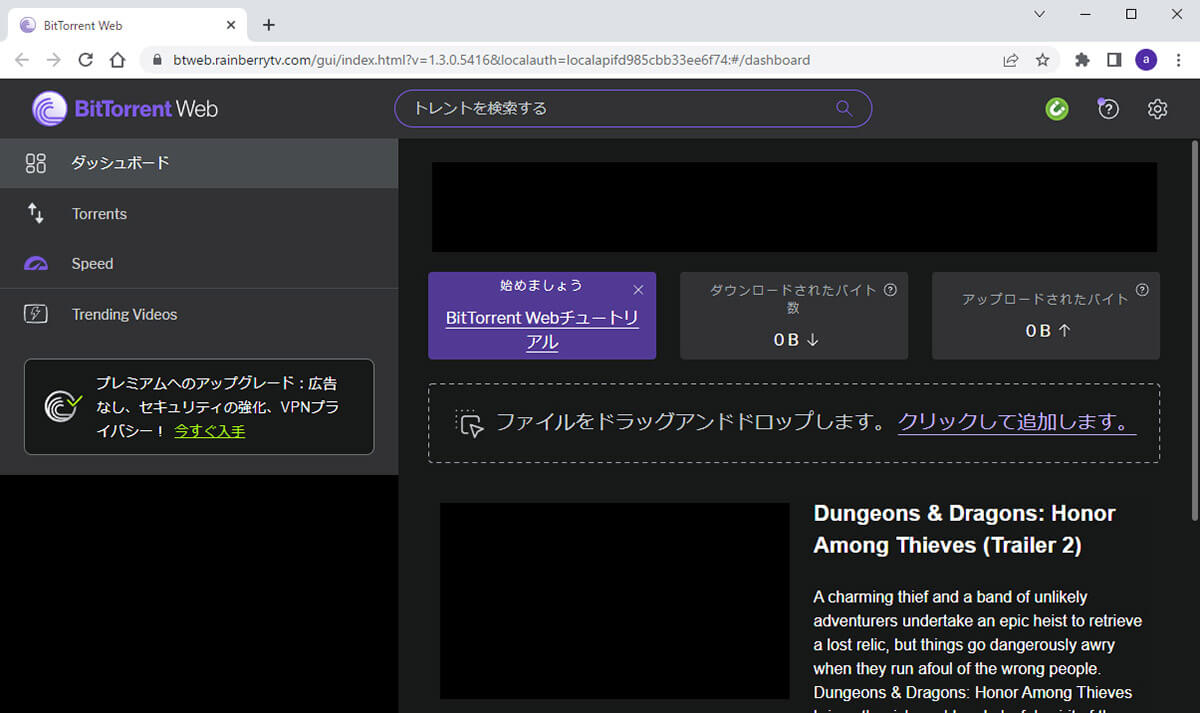The width and height of the screenshot is (1200, 713).
Task: Open the Chrome profile avatar
Action: (x=1146, y=60)
